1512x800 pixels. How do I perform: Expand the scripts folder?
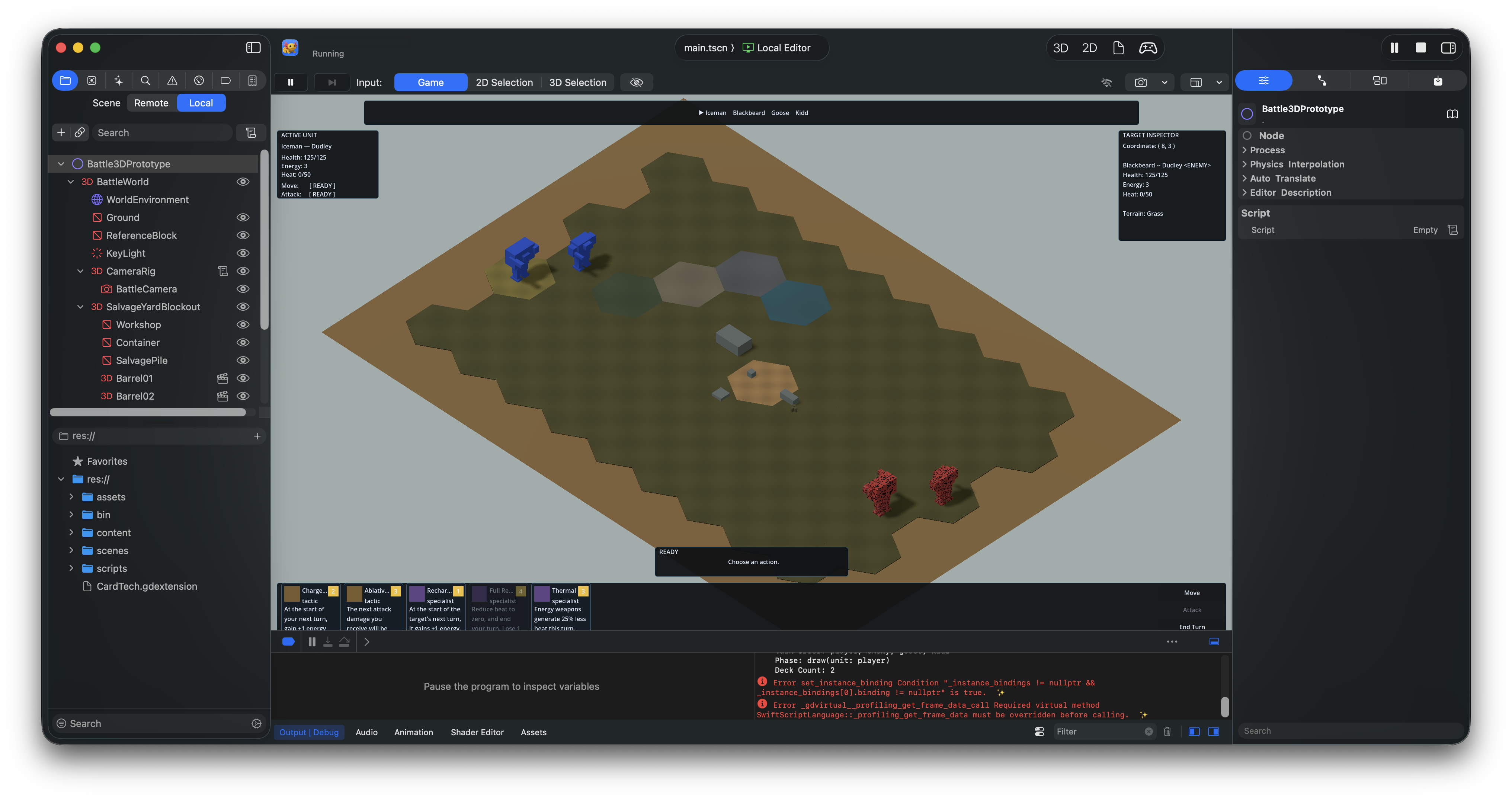pos(71,568)
